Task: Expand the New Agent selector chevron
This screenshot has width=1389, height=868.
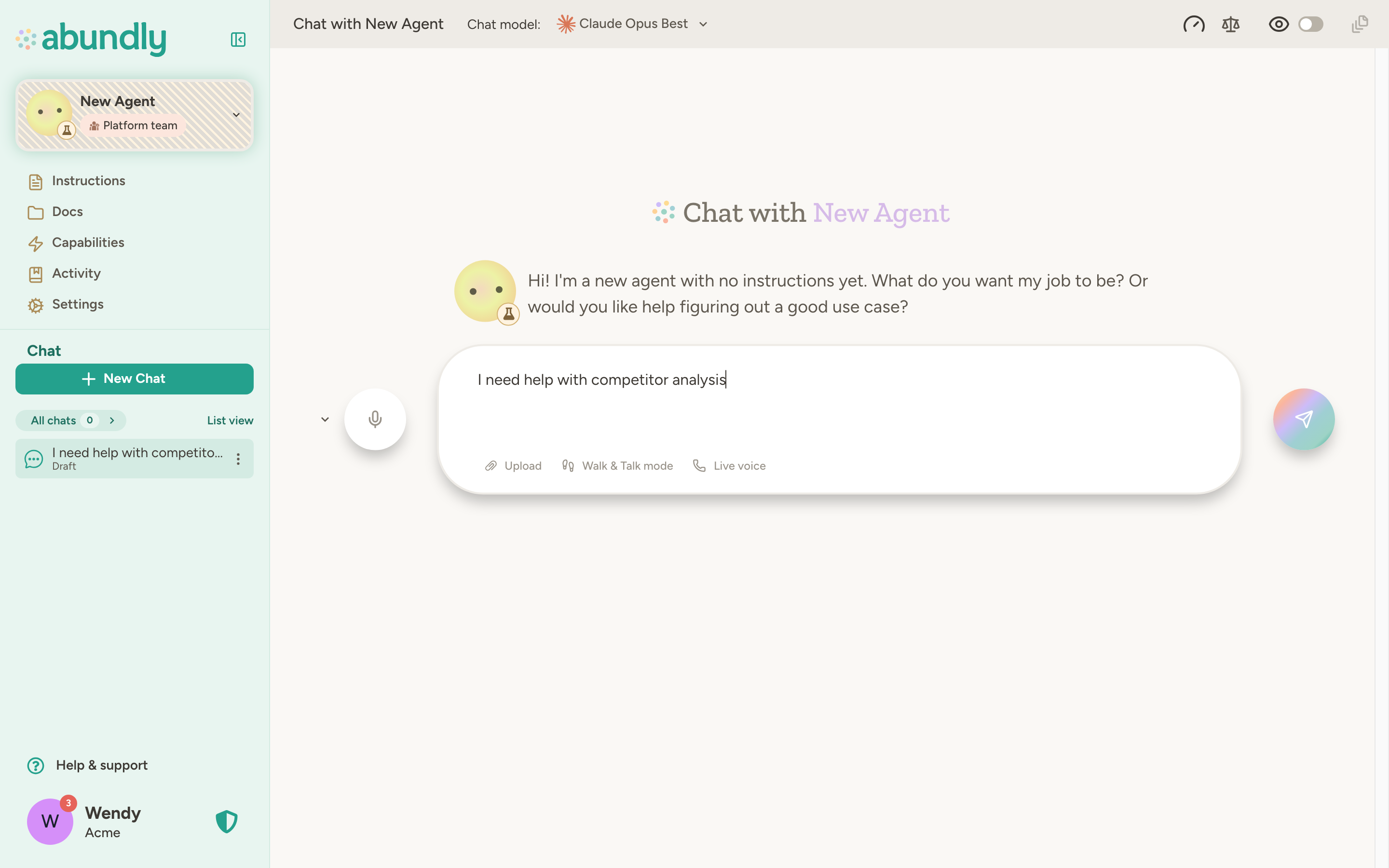Action: click(x=236, y=115)
